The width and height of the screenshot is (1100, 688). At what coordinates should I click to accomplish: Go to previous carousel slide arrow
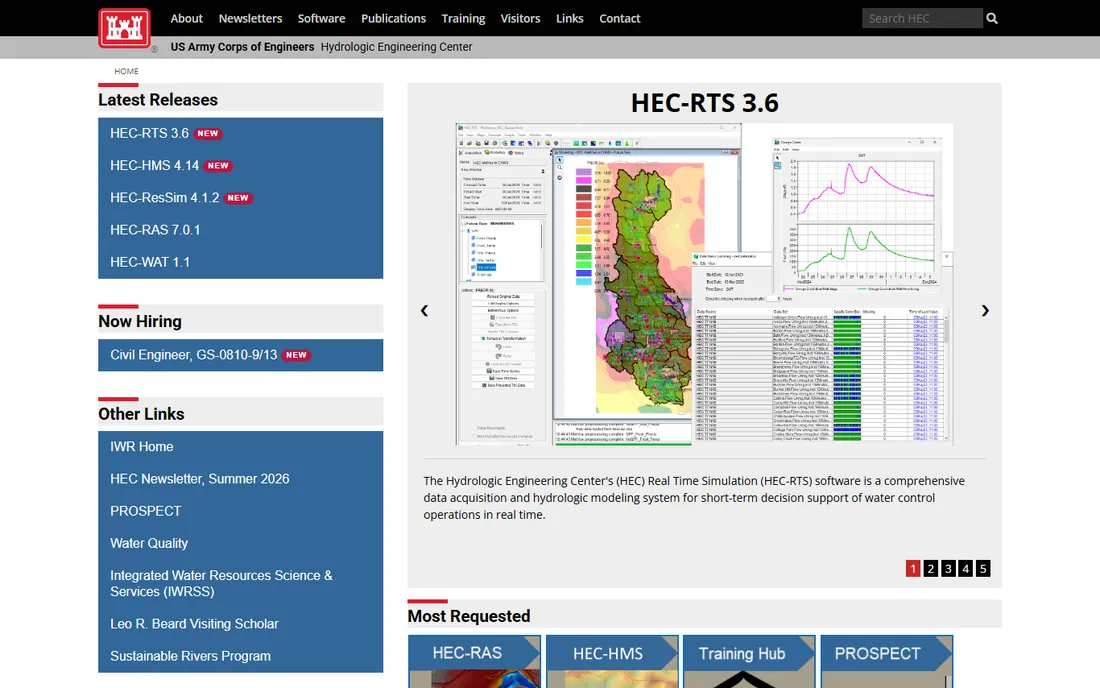click(424, 311)
